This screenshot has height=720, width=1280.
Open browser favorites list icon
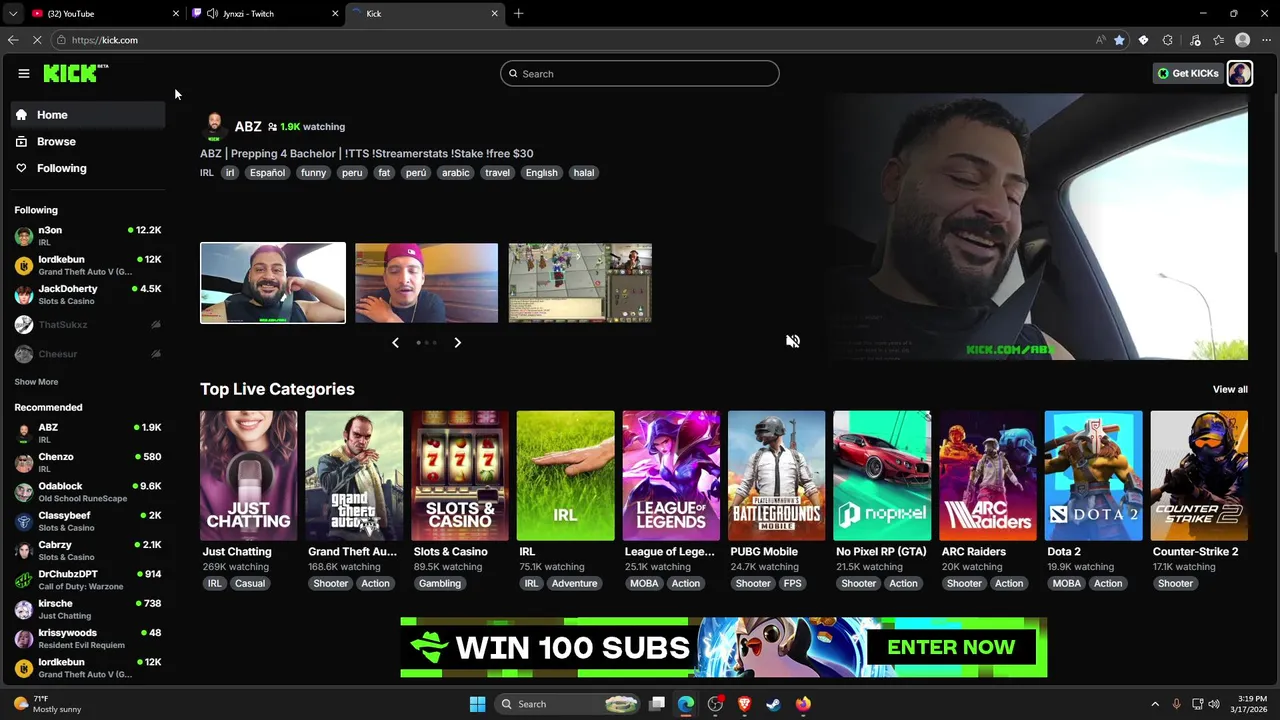coord(1218,40)
